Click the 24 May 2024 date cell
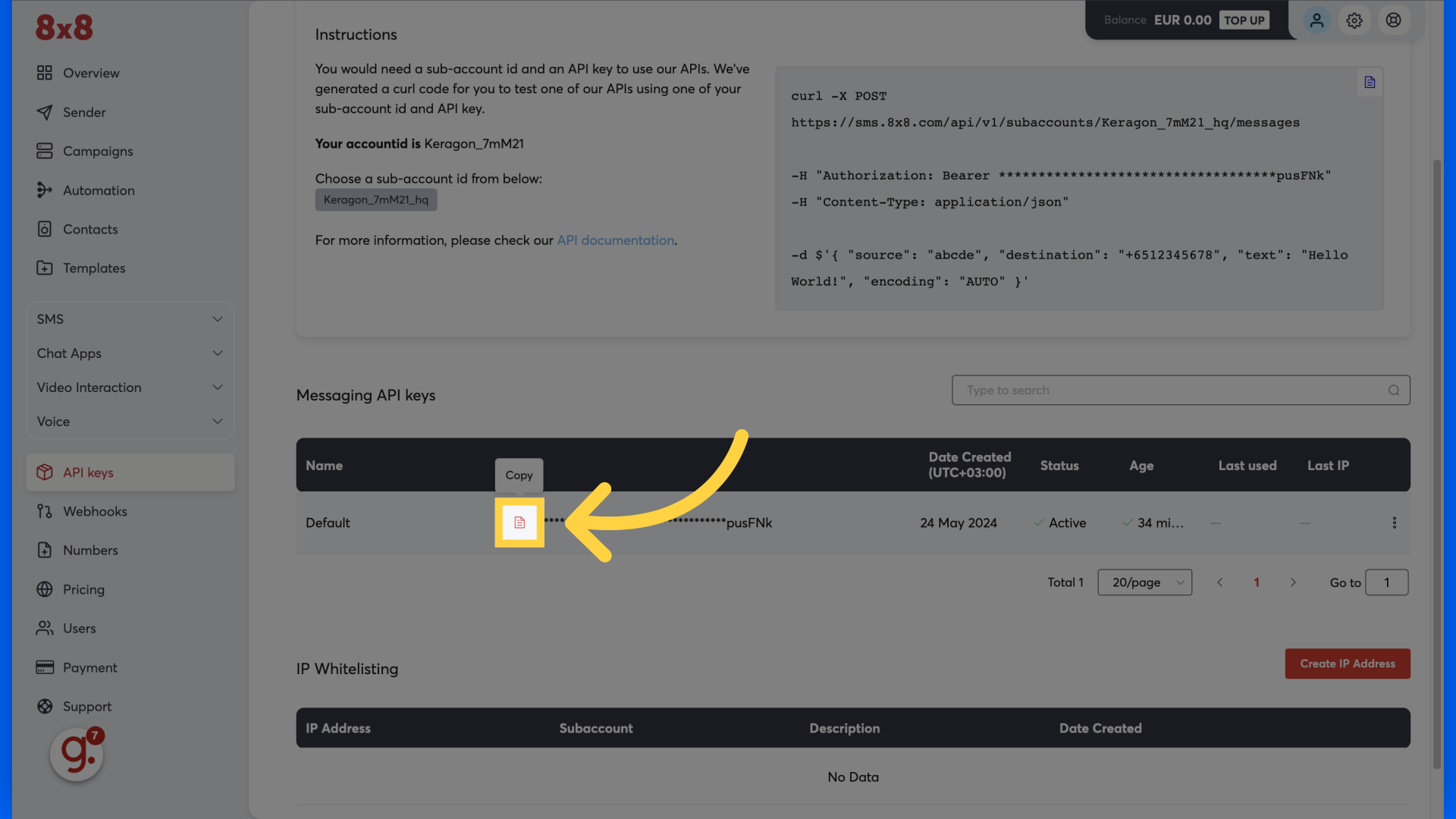The width and height of the screenshot is (1456, 819). 959,522
